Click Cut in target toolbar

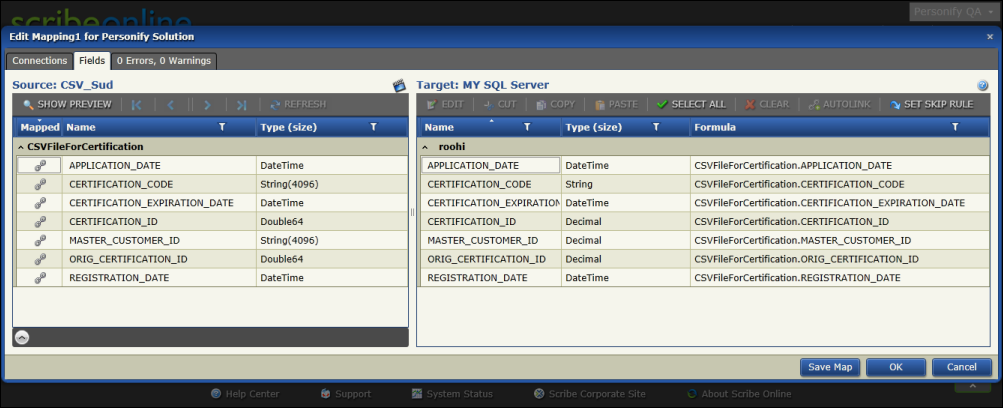(500, 104)
